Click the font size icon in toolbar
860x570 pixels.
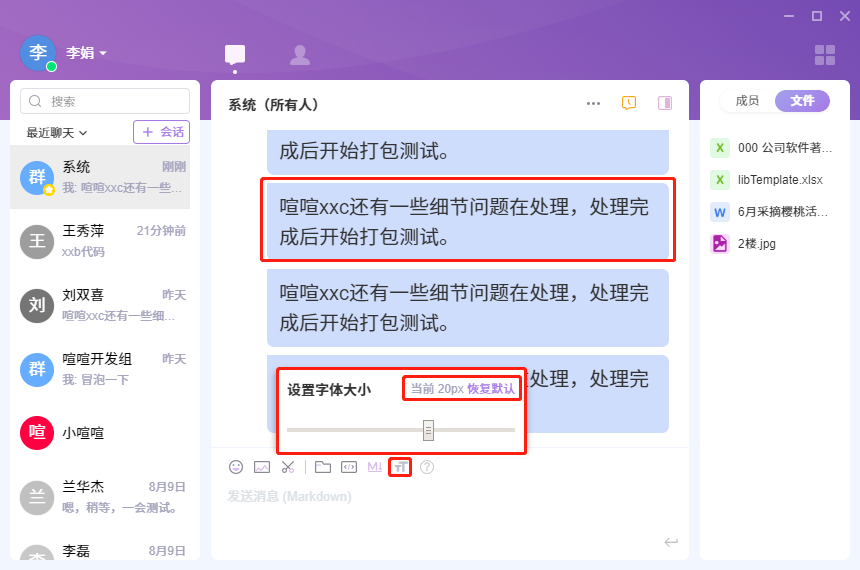click(x=400, y=467)
